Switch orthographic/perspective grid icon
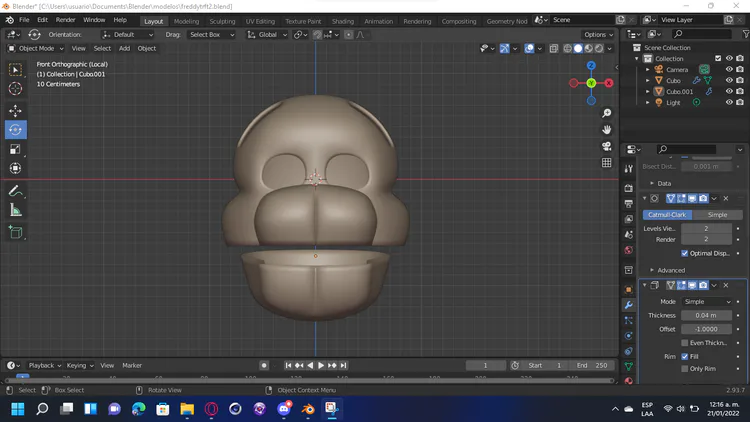Screen dimensions: 750x422 coord(607,163)
